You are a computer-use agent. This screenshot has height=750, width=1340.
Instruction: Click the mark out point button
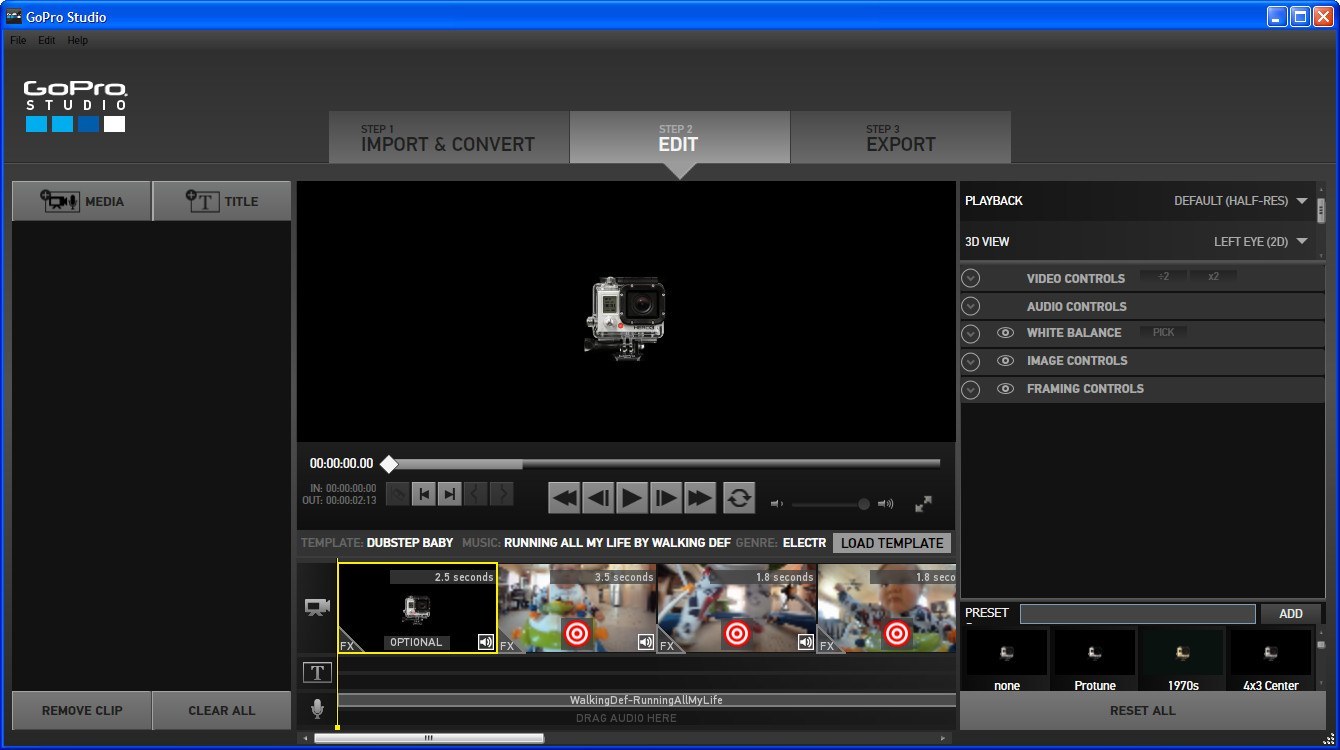click(450, 493)
